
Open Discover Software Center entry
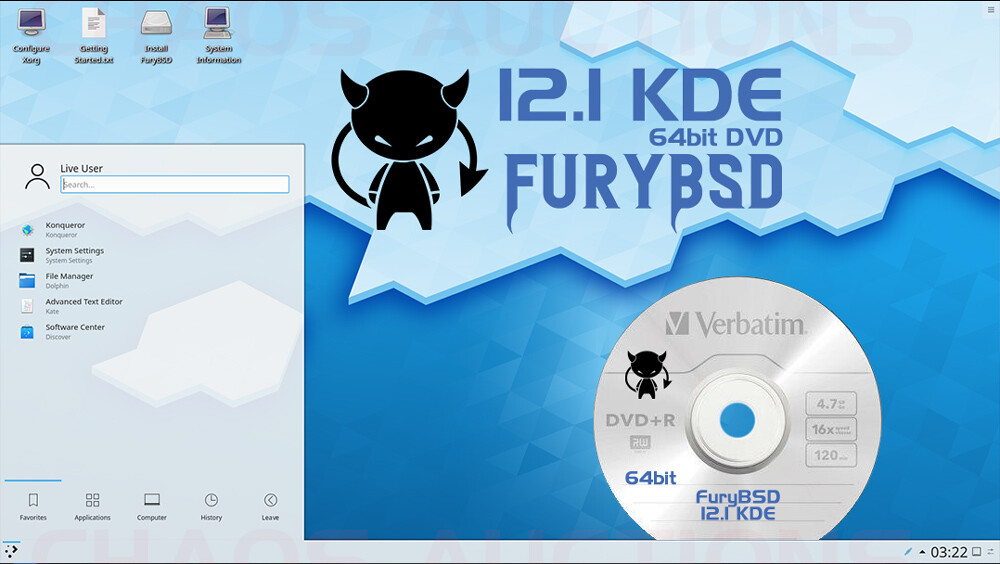click(x=153, y=332)
